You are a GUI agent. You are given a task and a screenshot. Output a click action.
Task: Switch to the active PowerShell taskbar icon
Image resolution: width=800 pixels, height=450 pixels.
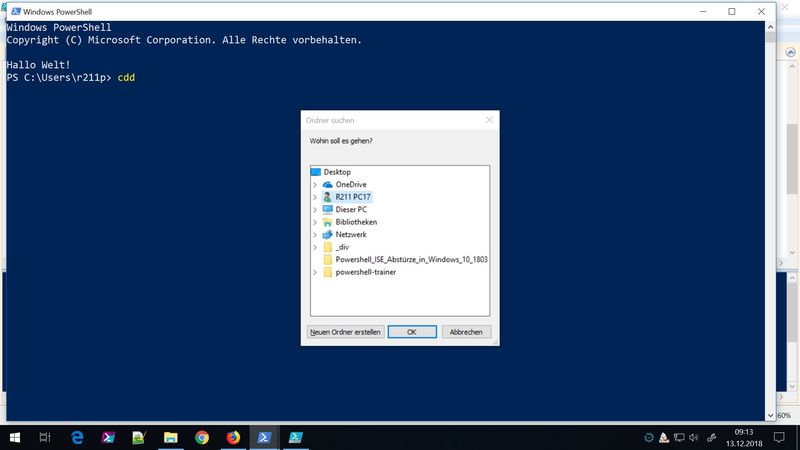coord(264,437)
